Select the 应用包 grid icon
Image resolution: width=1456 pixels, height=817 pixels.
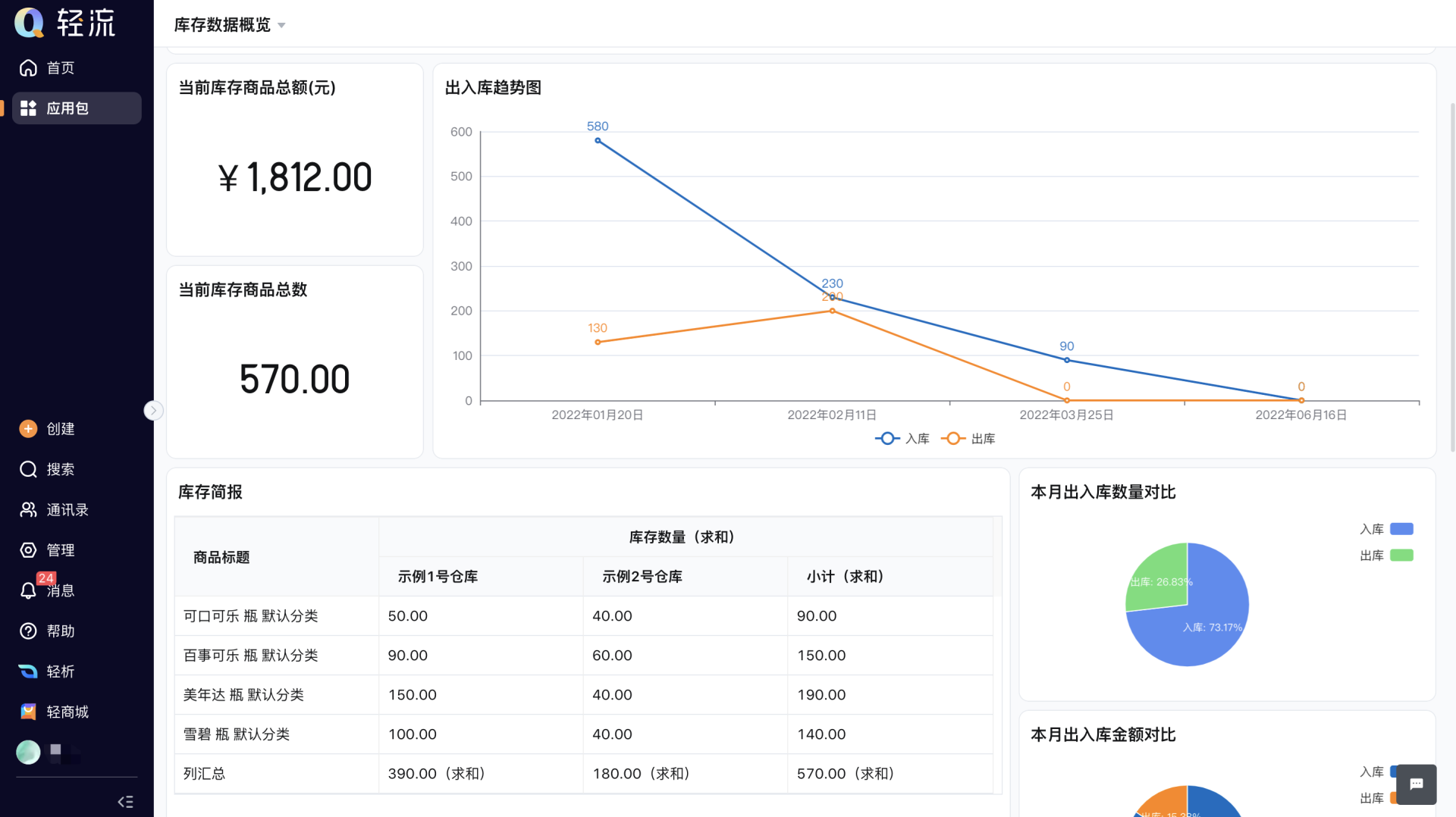tap(28, 108)
